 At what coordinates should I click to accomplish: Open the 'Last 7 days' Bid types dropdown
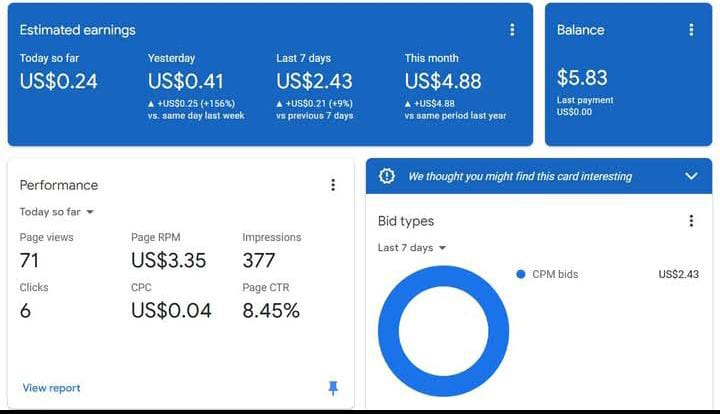click(x=412, y=248)
